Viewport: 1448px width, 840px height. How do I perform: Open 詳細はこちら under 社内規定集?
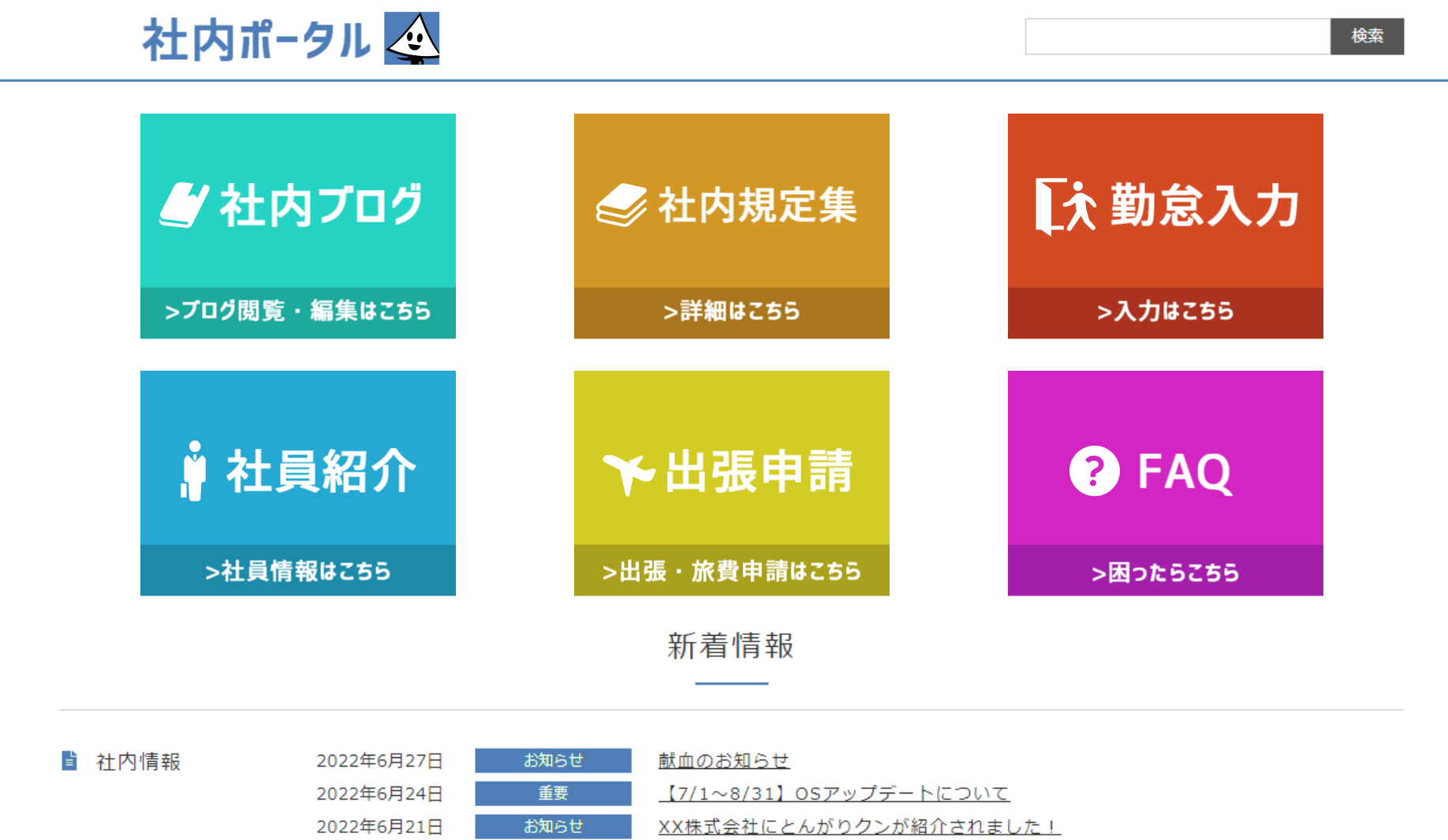click(x=732, y=312)
